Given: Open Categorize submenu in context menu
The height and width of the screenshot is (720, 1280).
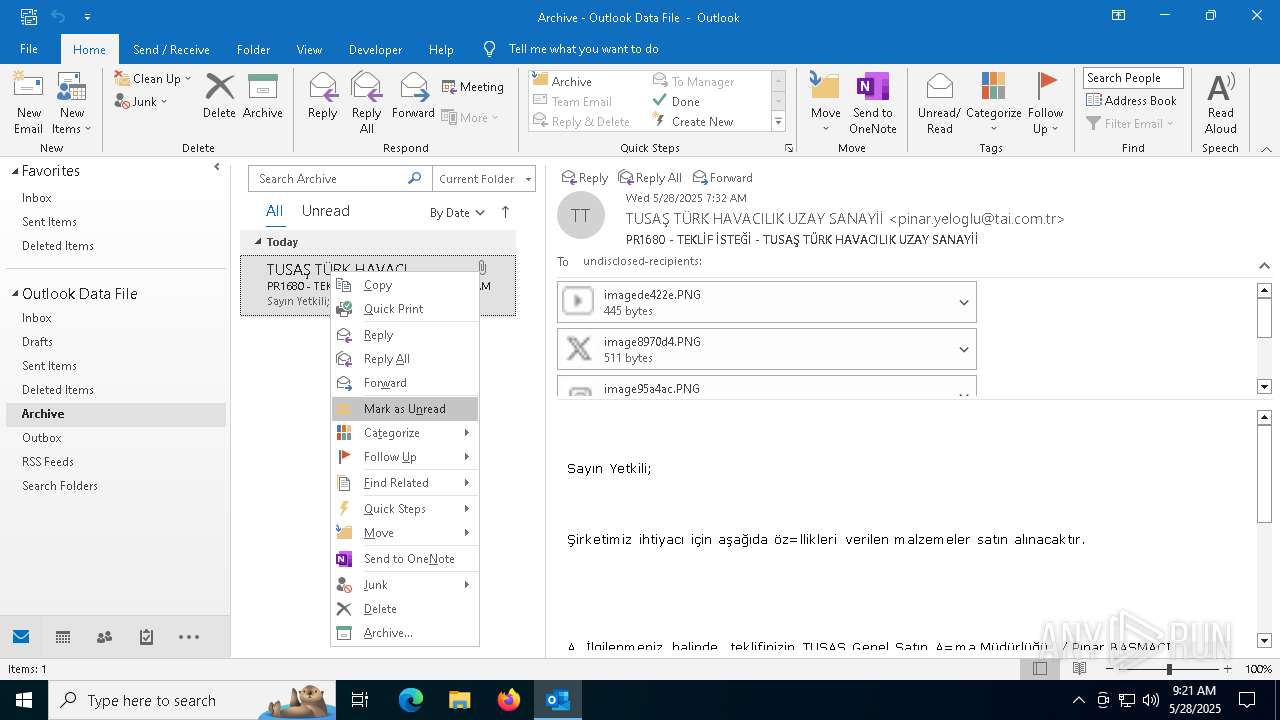Looking at the screenshot, I should click(405, 433).
